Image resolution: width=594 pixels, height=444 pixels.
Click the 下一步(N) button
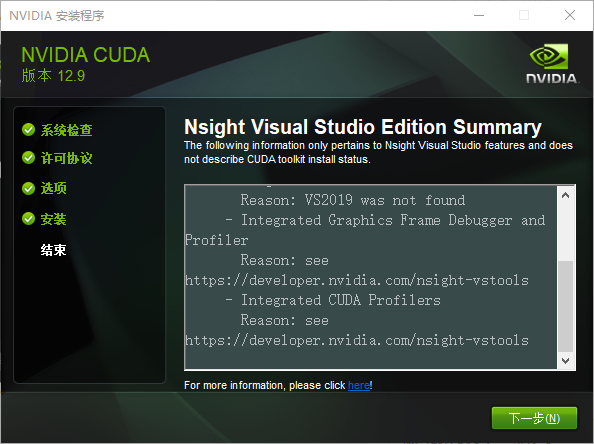[534, 418]
